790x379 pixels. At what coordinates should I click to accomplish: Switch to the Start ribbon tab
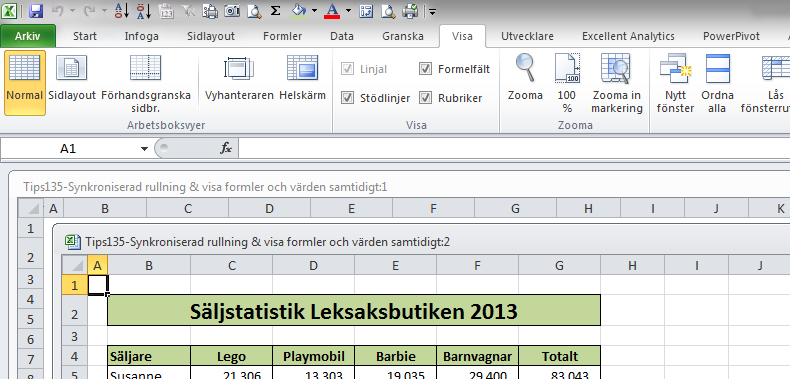[x=85, y=36]
